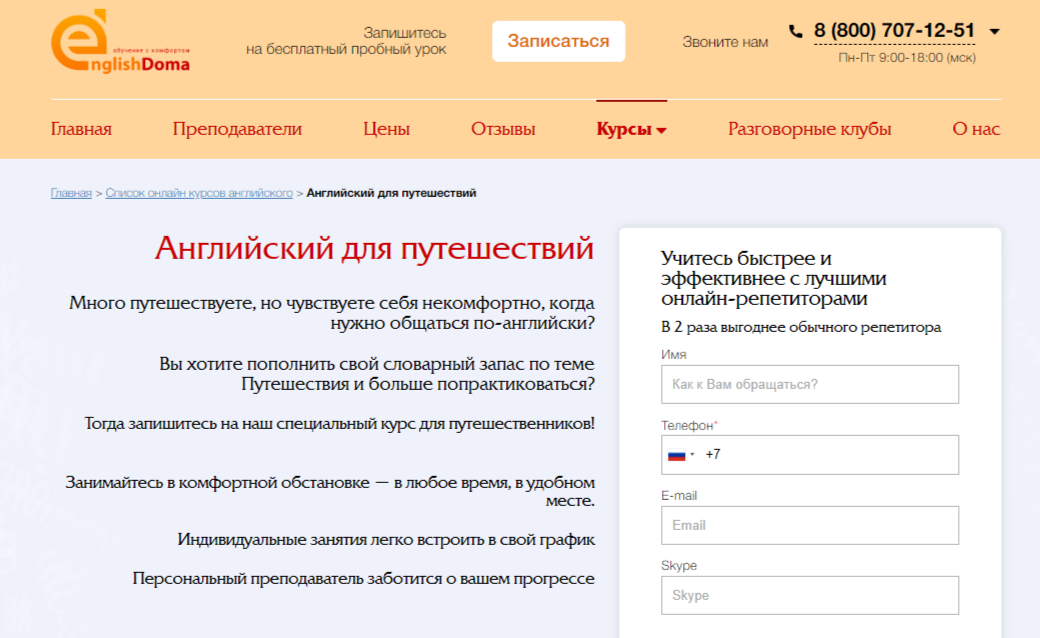The width and height of the screenshot is (1040, 638).
Task: Click the Skype input field
Action: [810, 595]
